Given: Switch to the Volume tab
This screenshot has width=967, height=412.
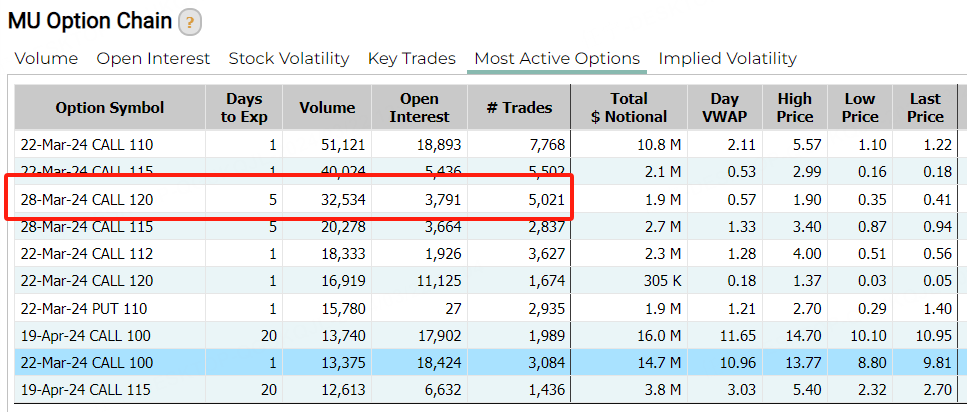Looking at the screenshot, I should 46,59.
